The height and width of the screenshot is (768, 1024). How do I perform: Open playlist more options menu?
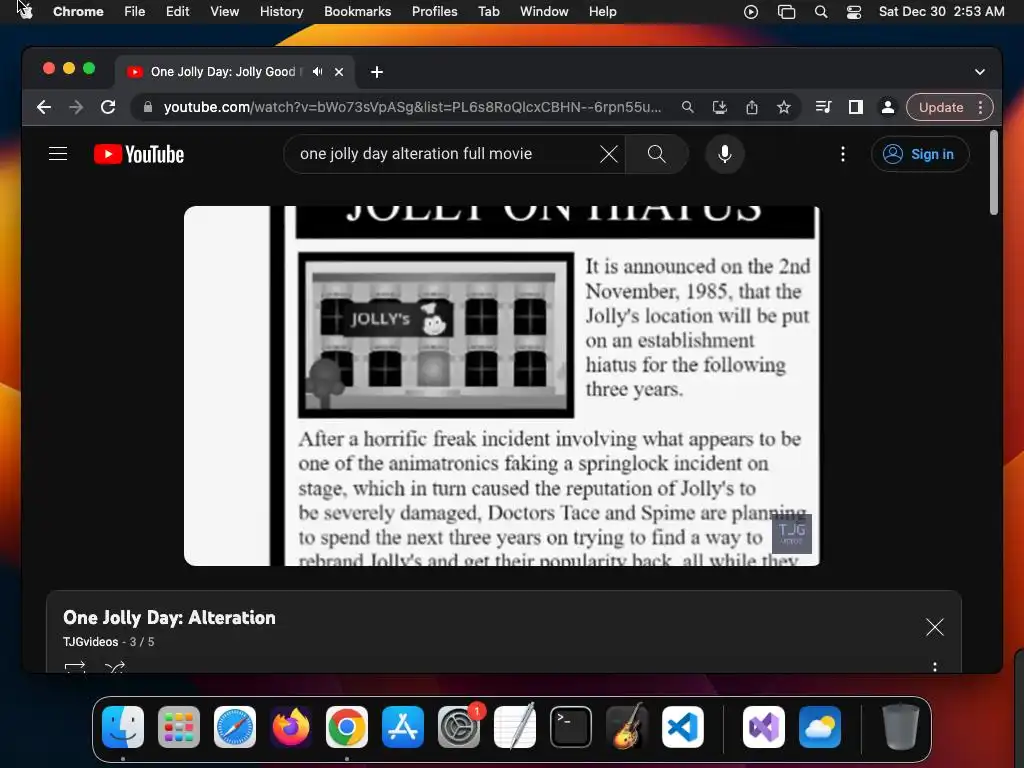pos(935,667)
